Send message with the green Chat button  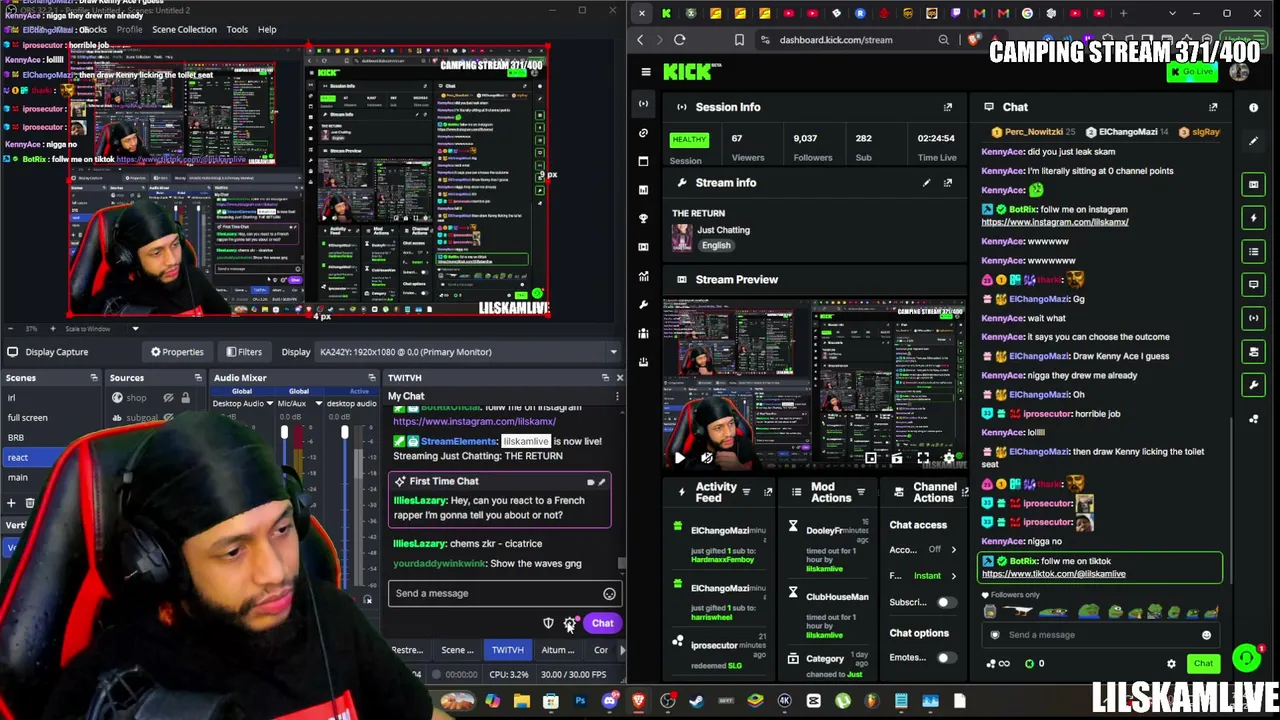coord(1203,664)
